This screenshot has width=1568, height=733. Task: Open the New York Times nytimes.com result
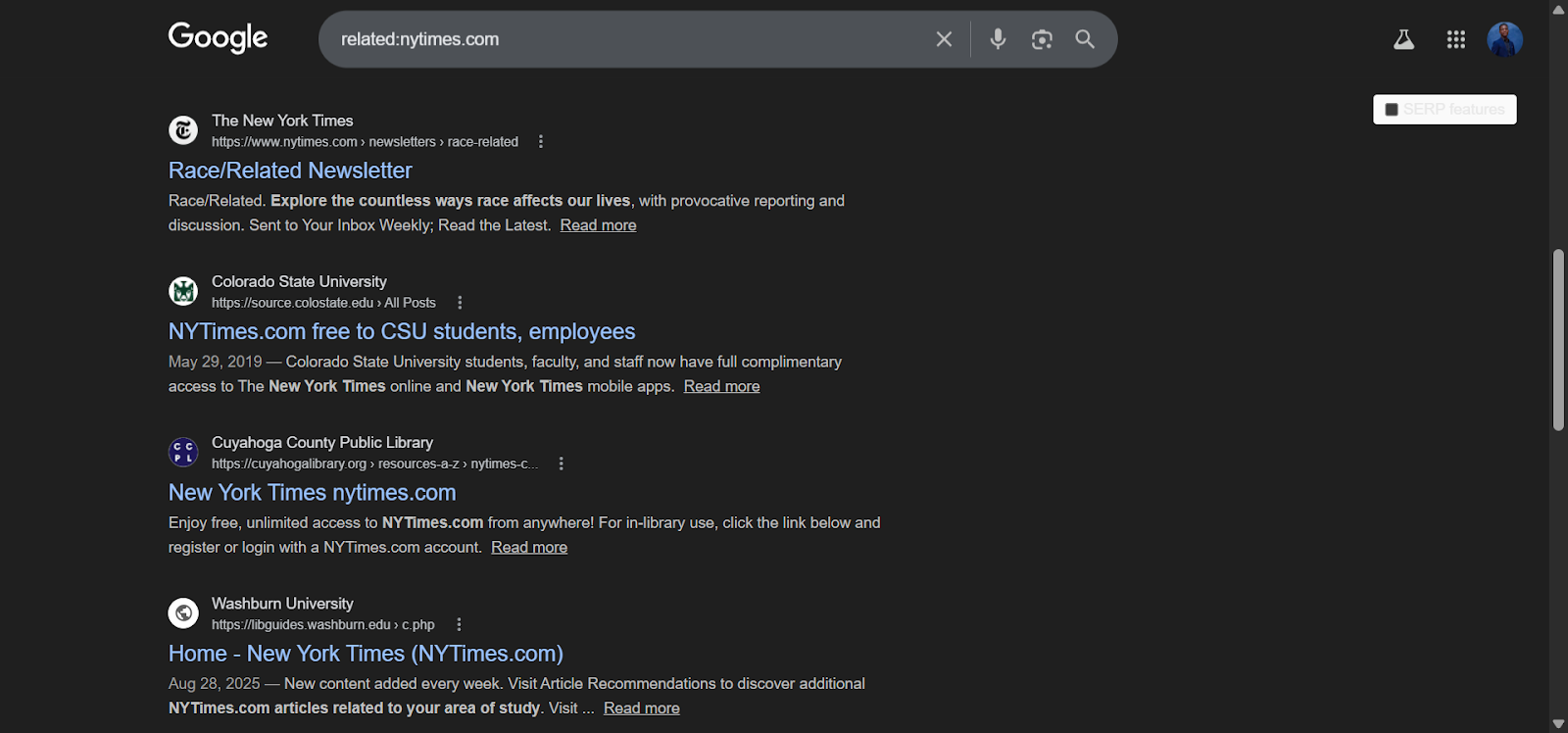(x=313, y=493)
